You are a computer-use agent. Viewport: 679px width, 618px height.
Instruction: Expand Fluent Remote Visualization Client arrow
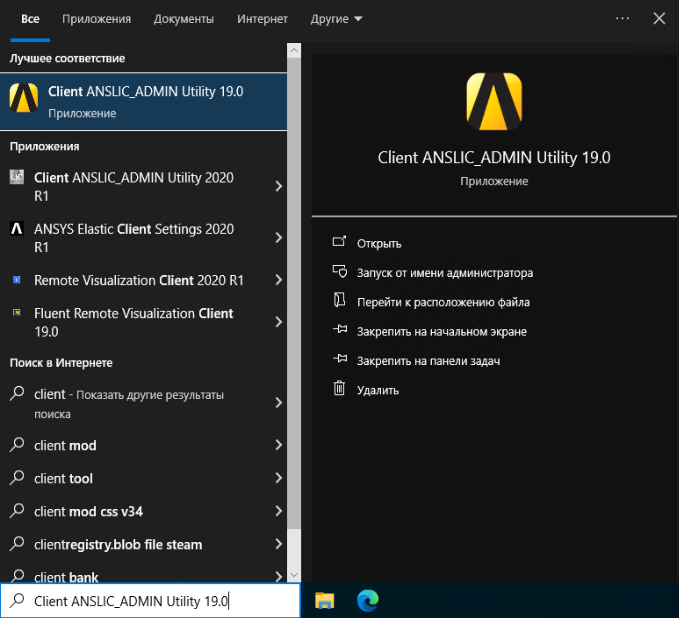point(278,322)
